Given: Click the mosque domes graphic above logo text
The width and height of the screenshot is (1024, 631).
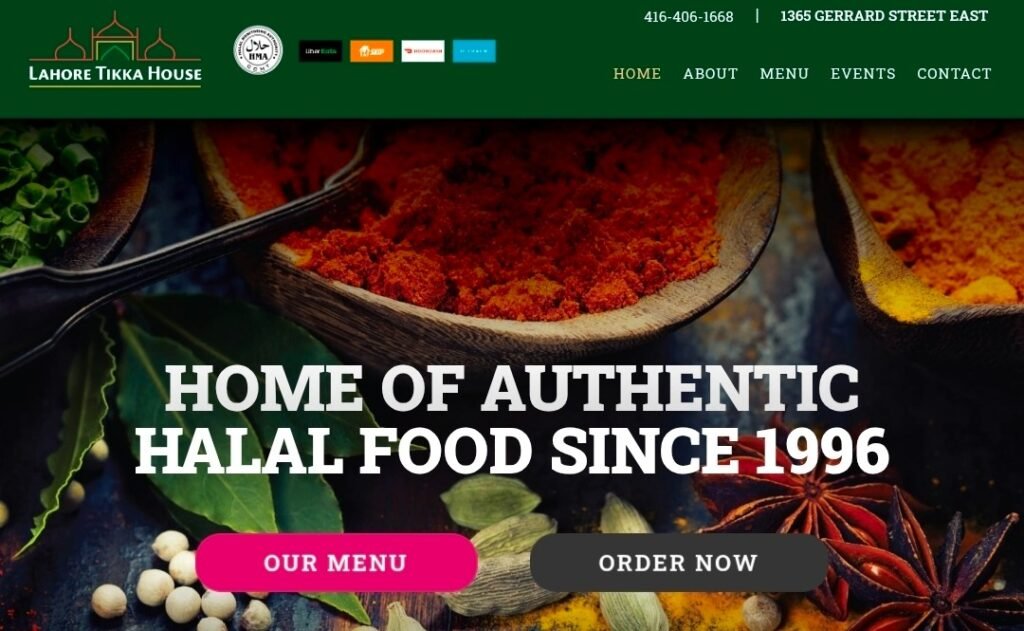Looking at the screenshot, I should pyautogui.click(x=115, y=36).
